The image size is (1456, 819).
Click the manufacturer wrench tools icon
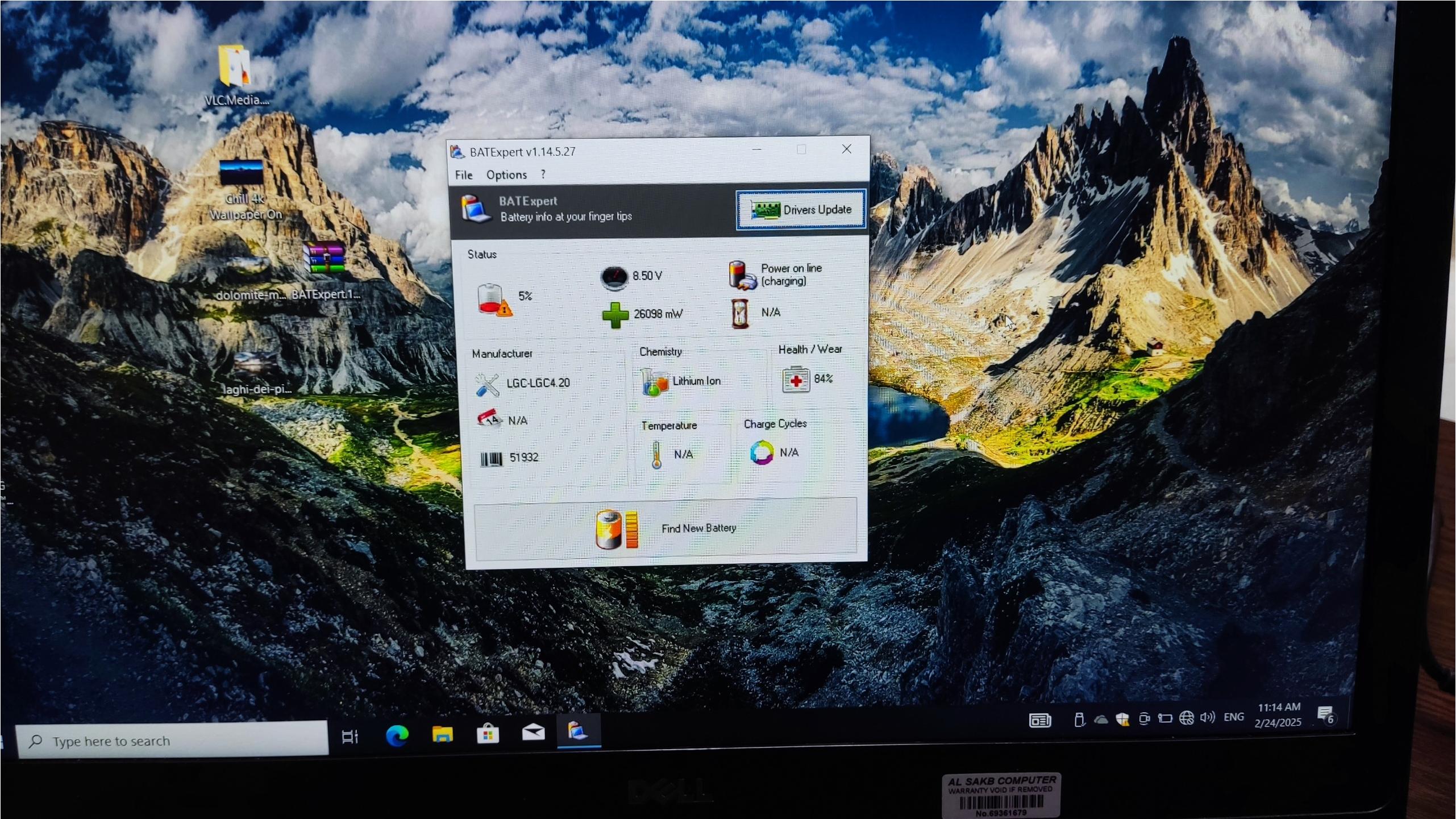(x=487, y=385)
